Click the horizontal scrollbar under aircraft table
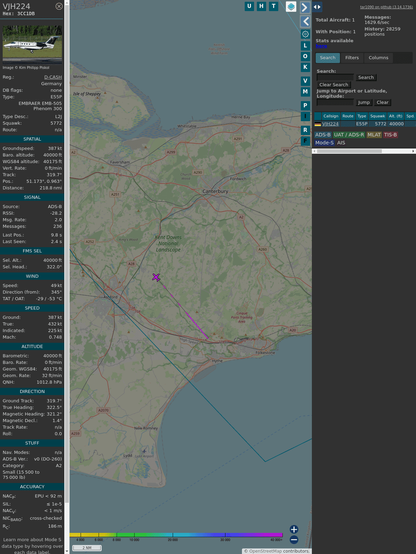The image size is (416, 554). tap(364, 151)
